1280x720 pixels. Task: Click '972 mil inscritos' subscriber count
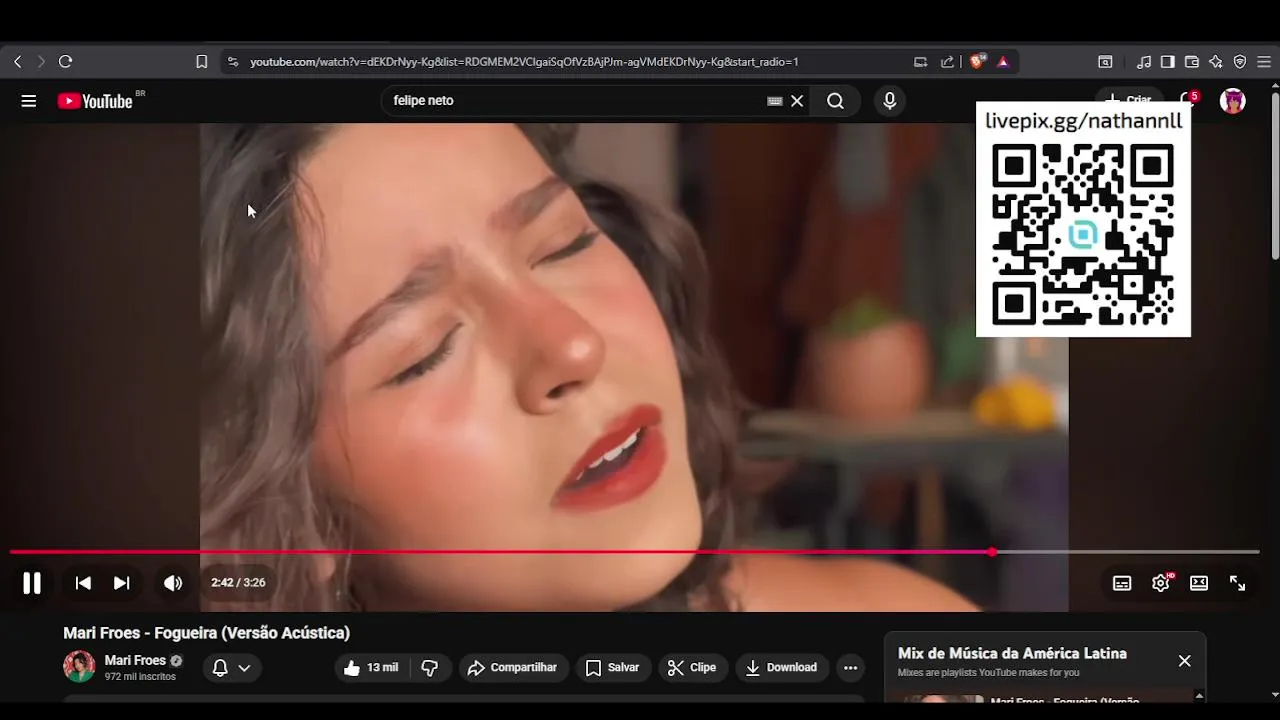coord(140,677)
